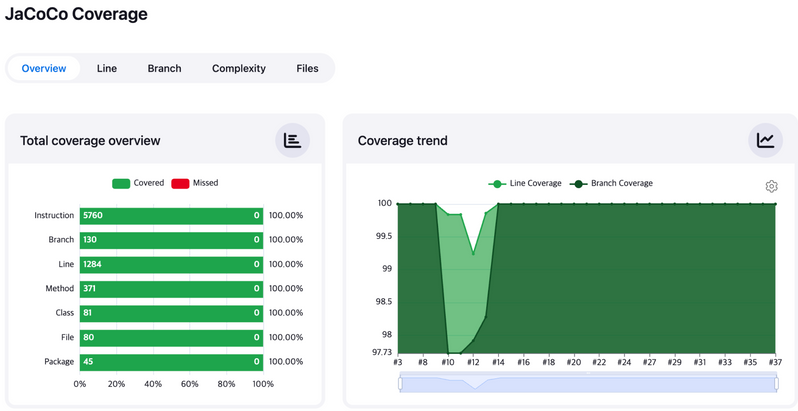Viewport: 798px width, 411px height.
Task: Click the Class coverage bar with 81
Action: (172, 313)
